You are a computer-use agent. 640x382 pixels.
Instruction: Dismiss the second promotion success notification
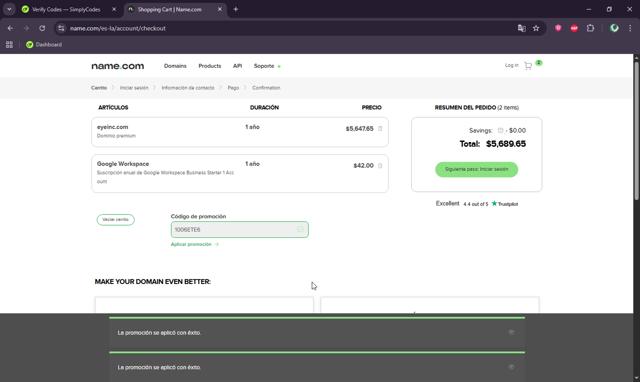click(x=511, y=367)
